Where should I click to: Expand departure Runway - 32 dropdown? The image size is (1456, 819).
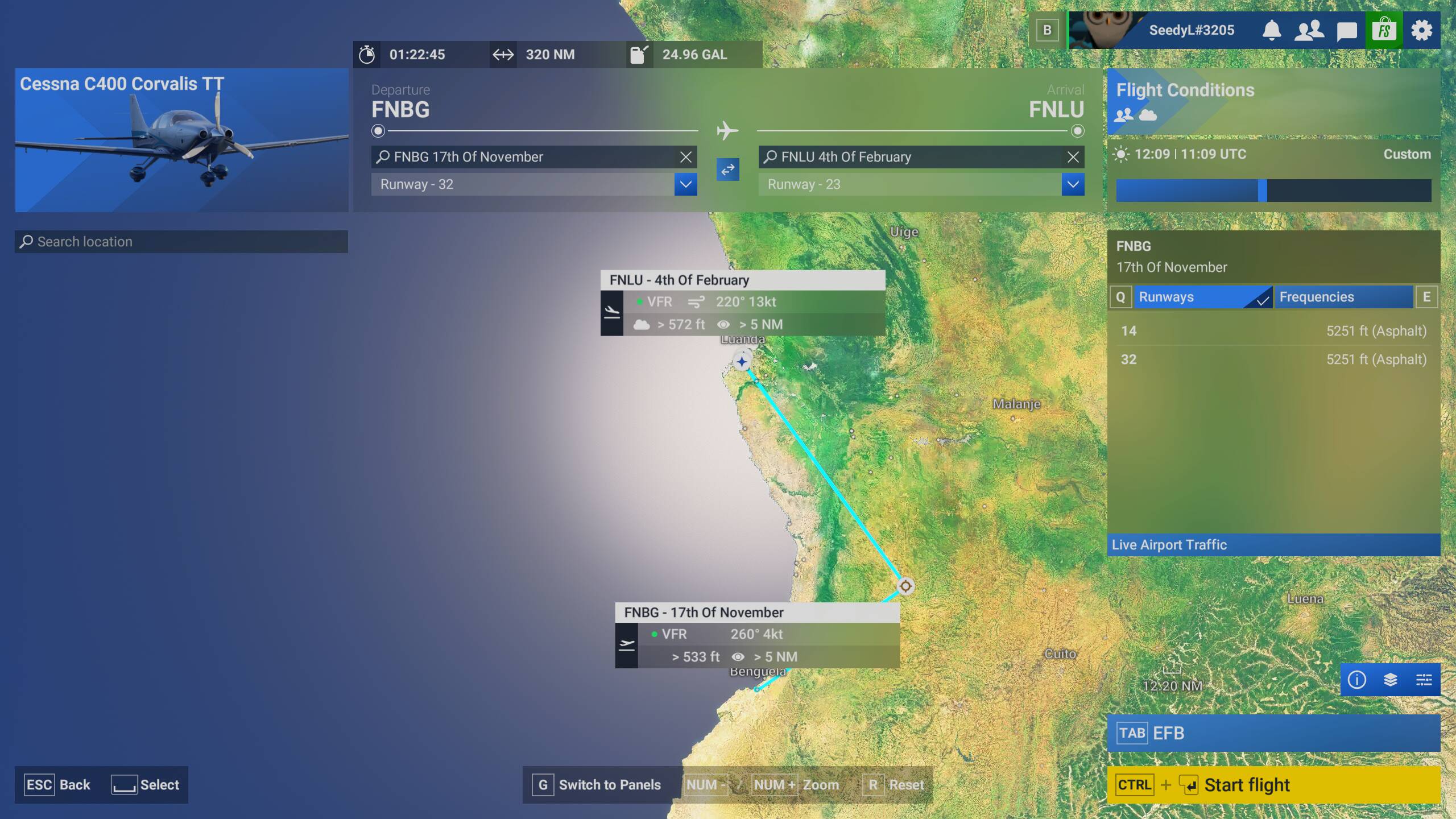point(685,184)
